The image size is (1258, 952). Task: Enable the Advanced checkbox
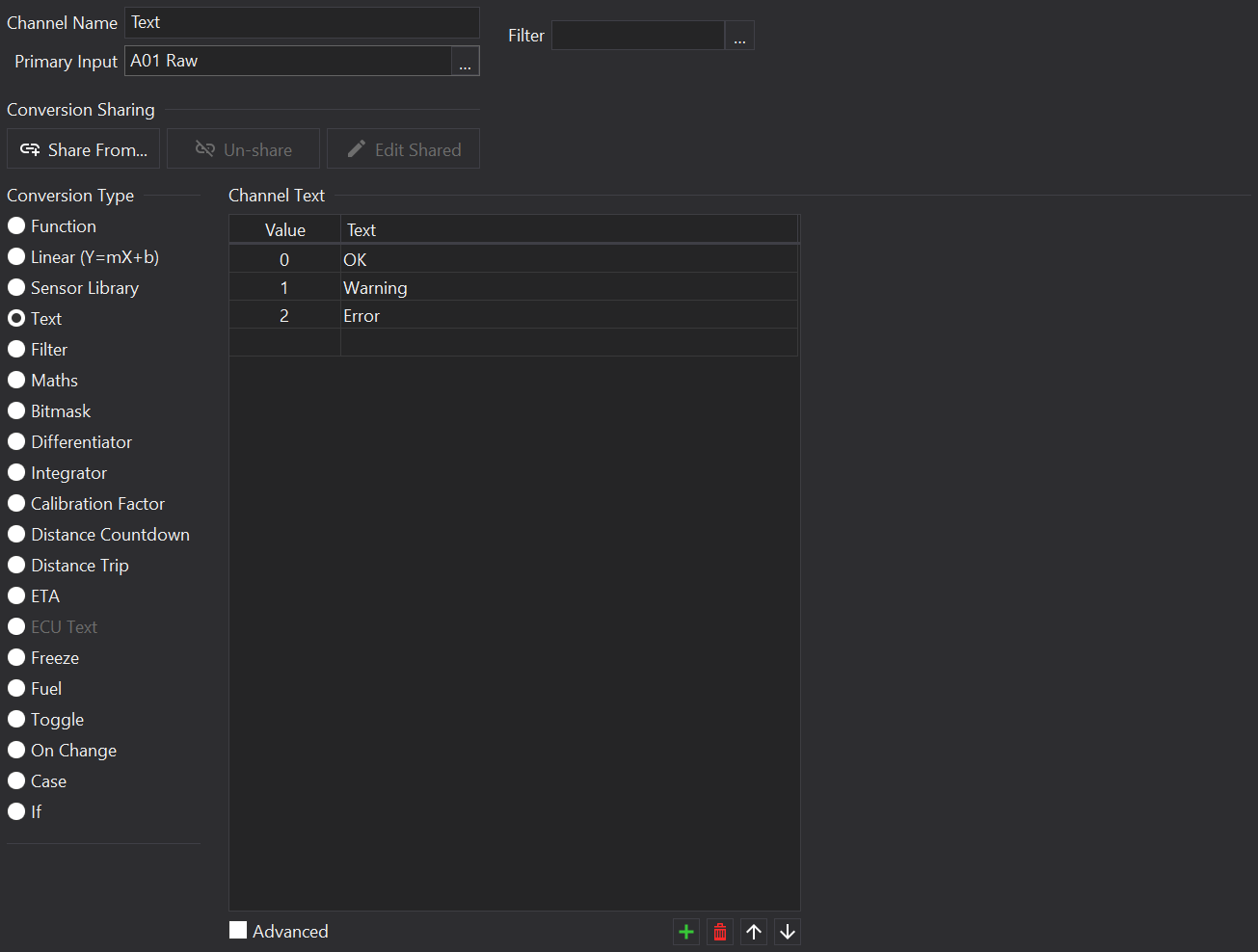238,930
